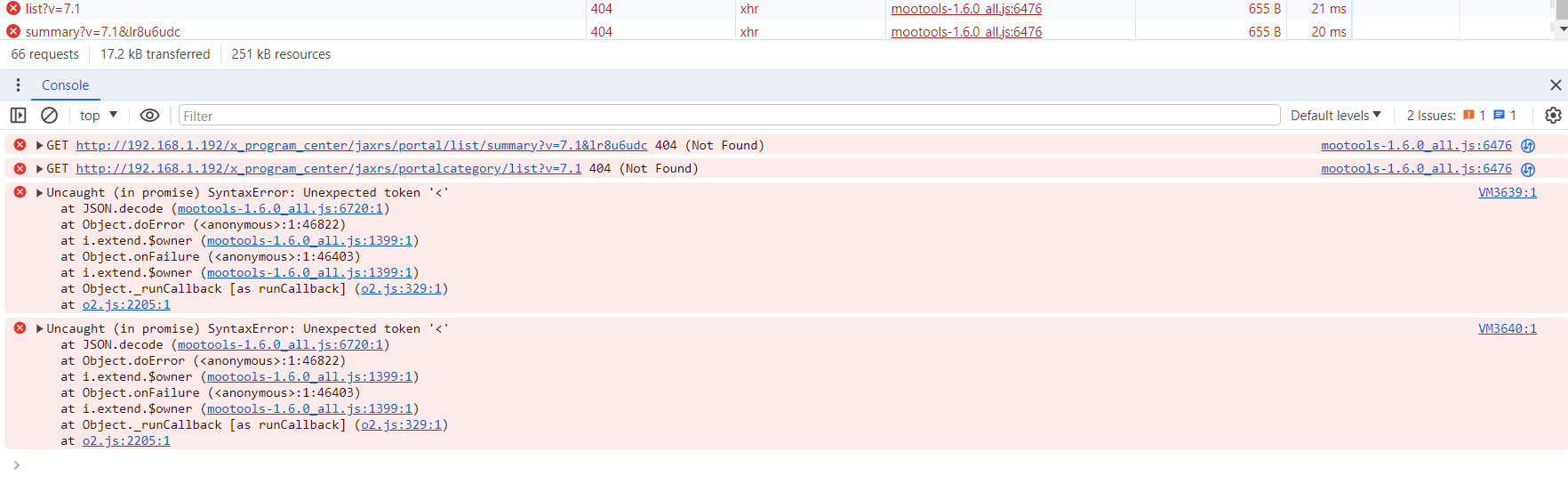Screen dimensions: 1568x484
Task: Open JSON.decode mootools:6720 link in first error
Action: coord(280,208)
